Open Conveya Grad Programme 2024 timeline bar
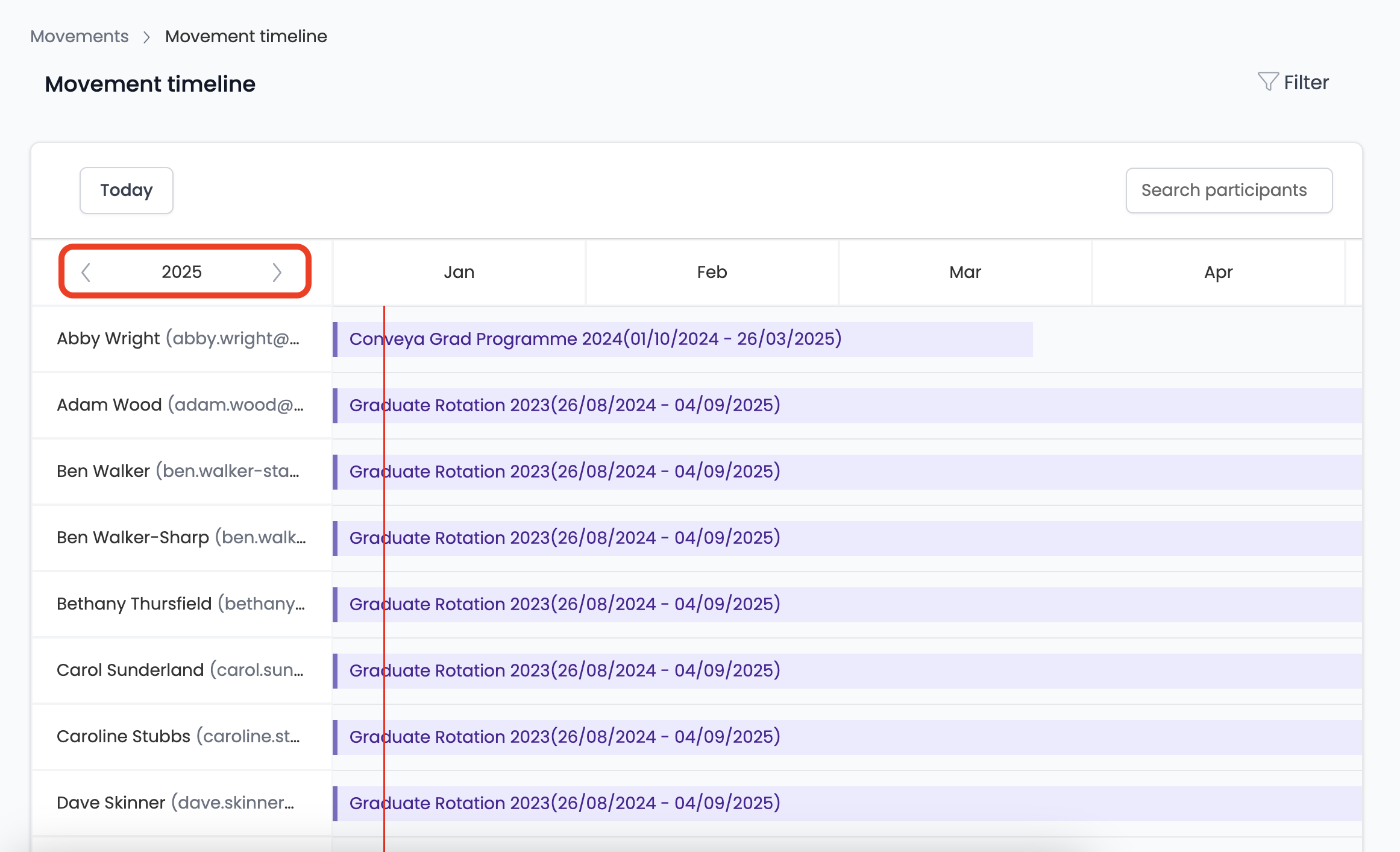The height and width of the screenshot is (852, 1400). (683, 339)
